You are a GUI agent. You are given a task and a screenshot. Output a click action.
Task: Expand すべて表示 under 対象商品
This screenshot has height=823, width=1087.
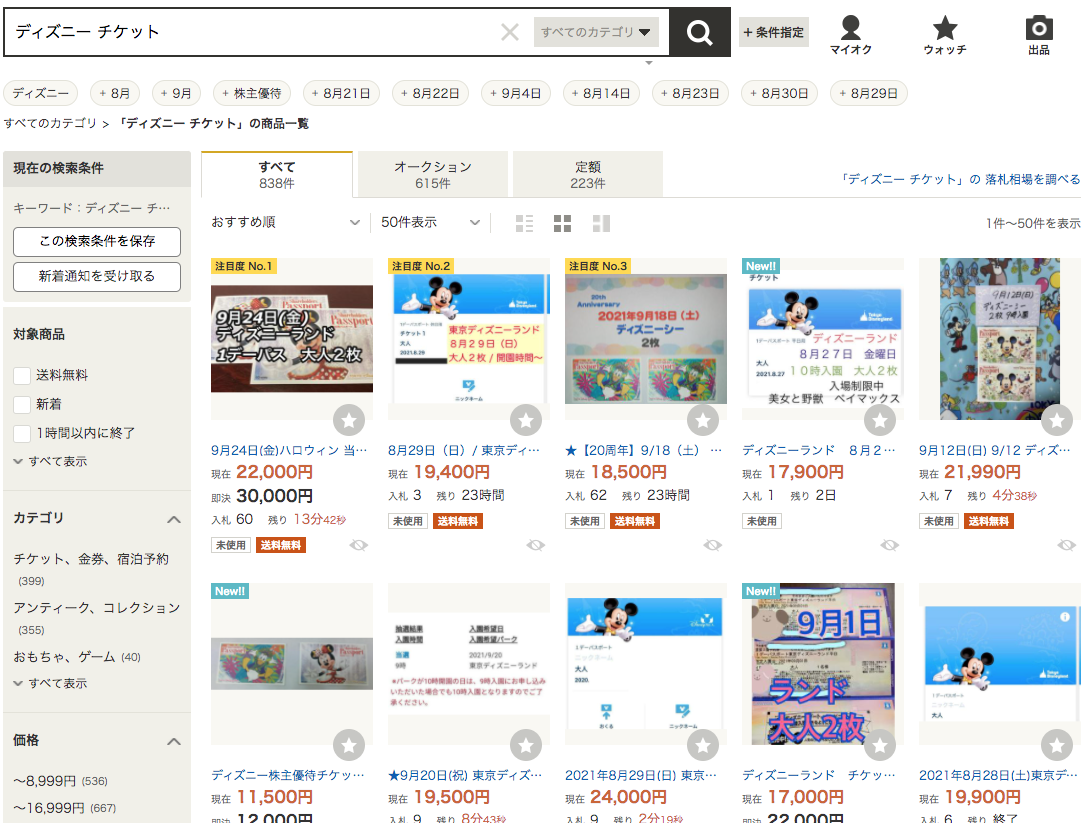(x=51, y=461)
